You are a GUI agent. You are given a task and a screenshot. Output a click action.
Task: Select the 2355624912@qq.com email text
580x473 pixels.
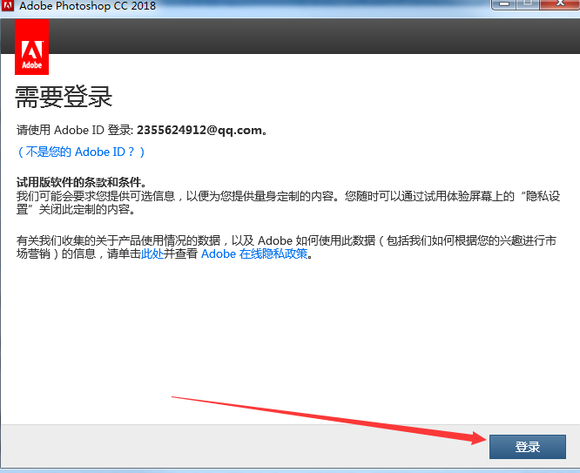(200, 130)
